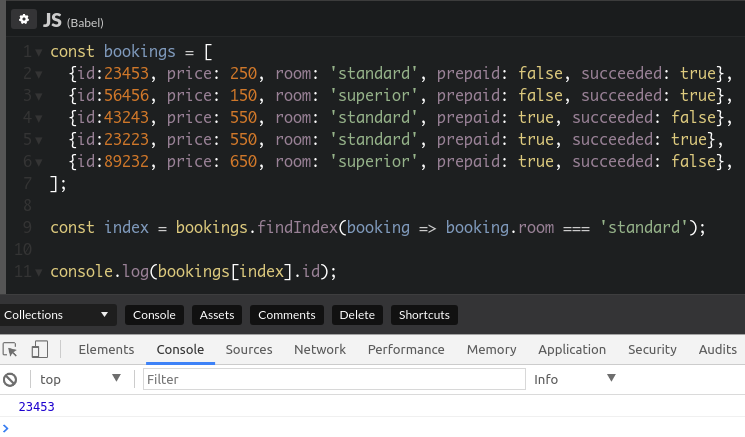Click the JS (Babel) panel title
Image resolution: width=745 pixels, height=437 pixels.
[x=73, y=21]
